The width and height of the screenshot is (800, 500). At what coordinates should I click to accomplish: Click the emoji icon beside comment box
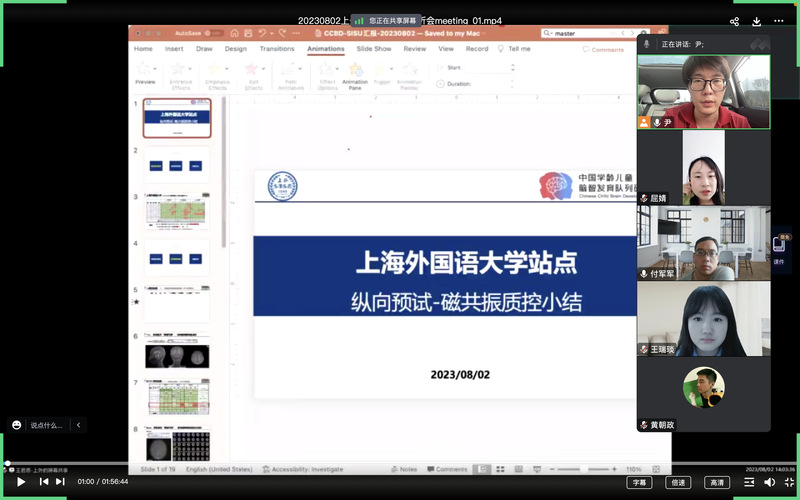tap(16, 425)
